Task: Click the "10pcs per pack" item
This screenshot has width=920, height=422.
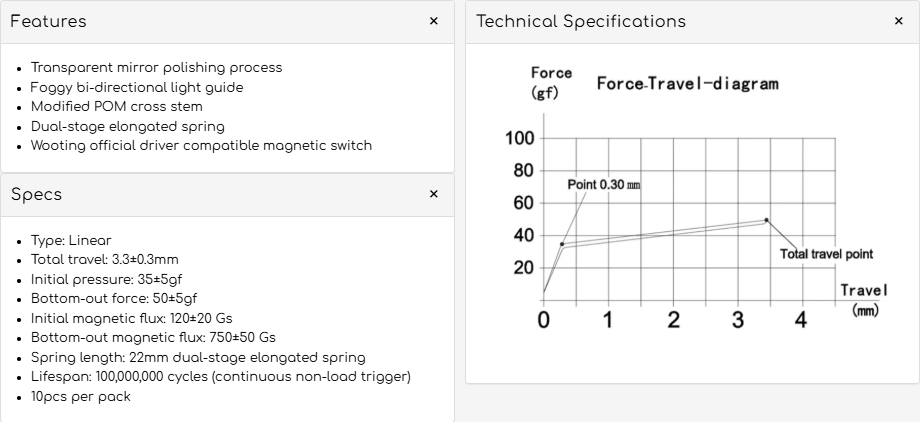Action: [80, 396]
